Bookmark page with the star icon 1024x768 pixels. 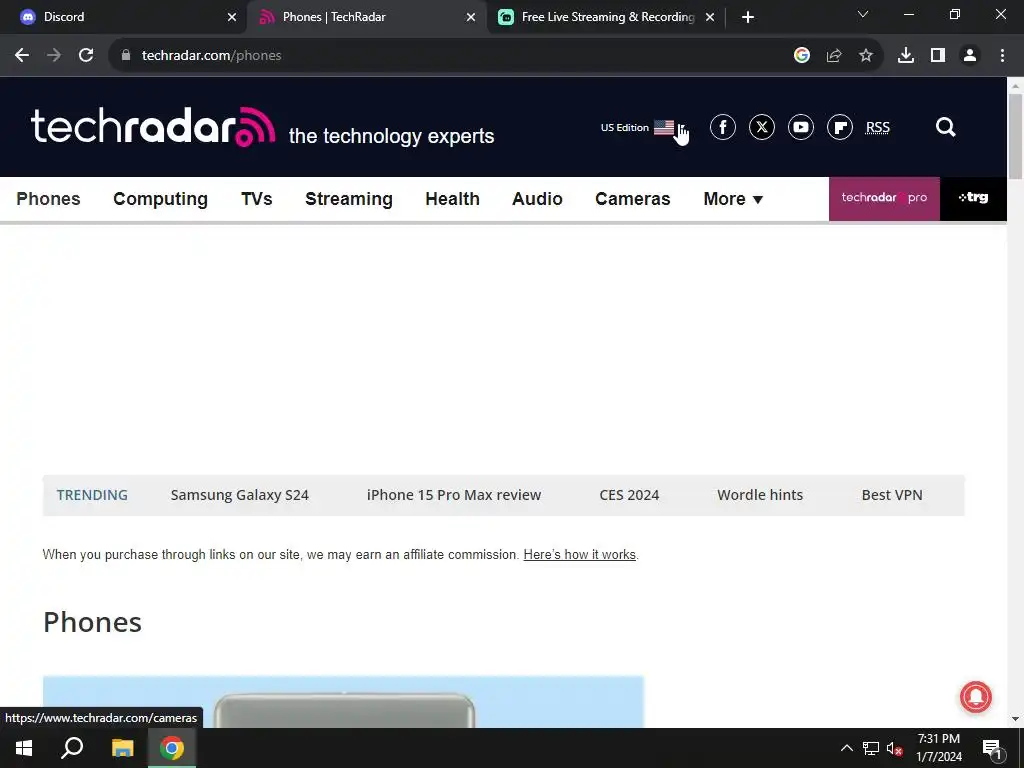pyautogui.click(x=865, y=56)
